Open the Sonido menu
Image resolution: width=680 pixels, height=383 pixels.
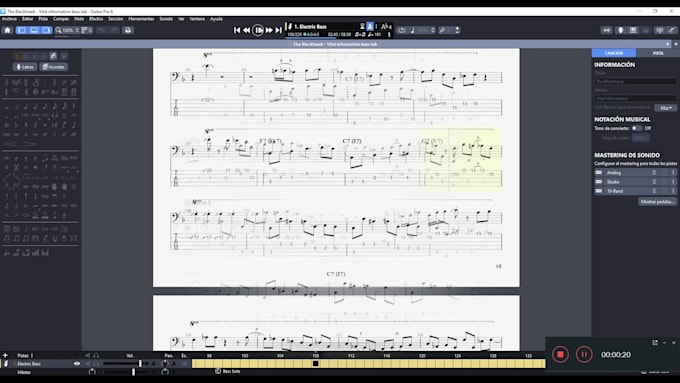166,19
